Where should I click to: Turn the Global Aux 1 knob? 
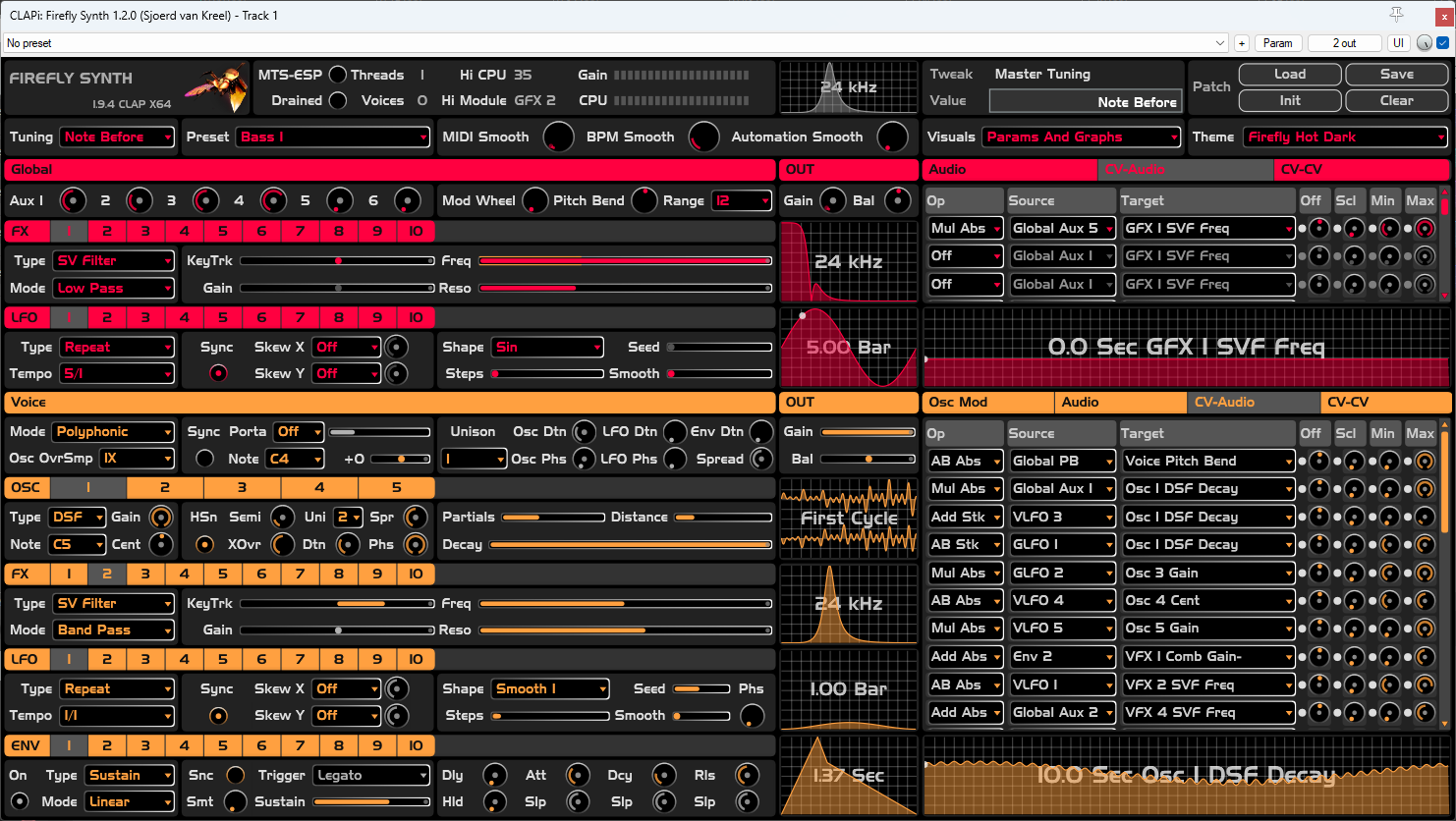(x=73, y=201)
